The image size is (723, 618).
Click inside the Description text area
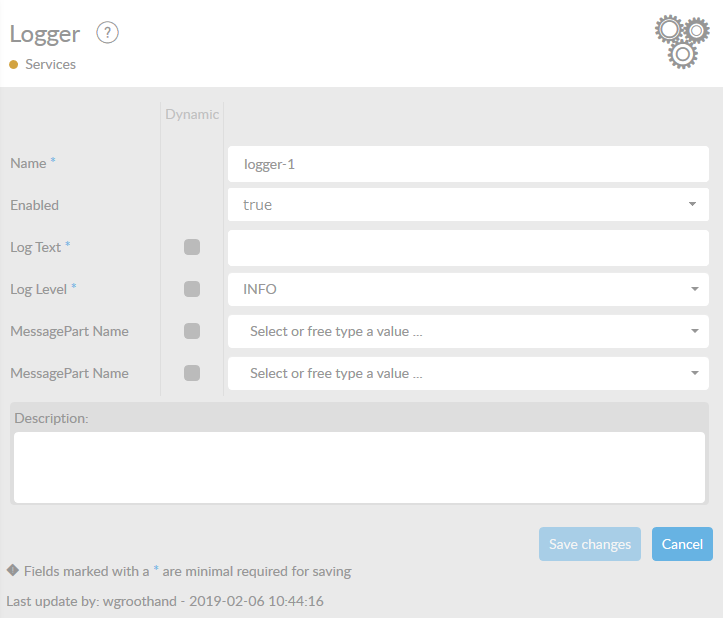358,466
